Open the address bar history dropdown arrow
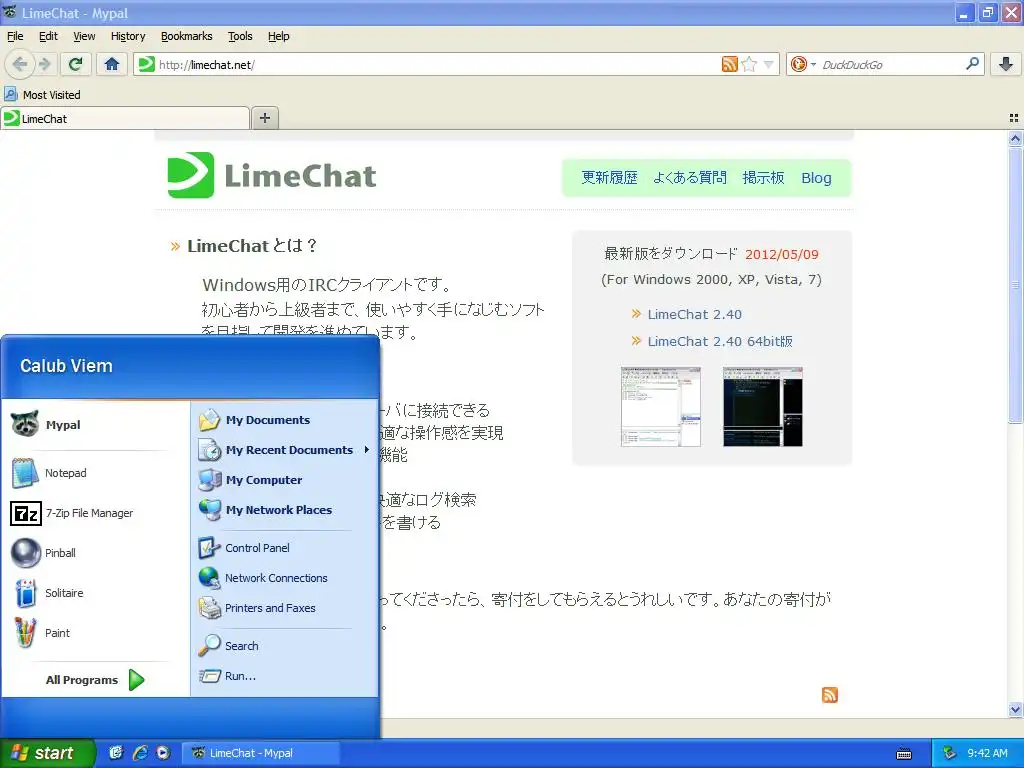 (769, 64)
